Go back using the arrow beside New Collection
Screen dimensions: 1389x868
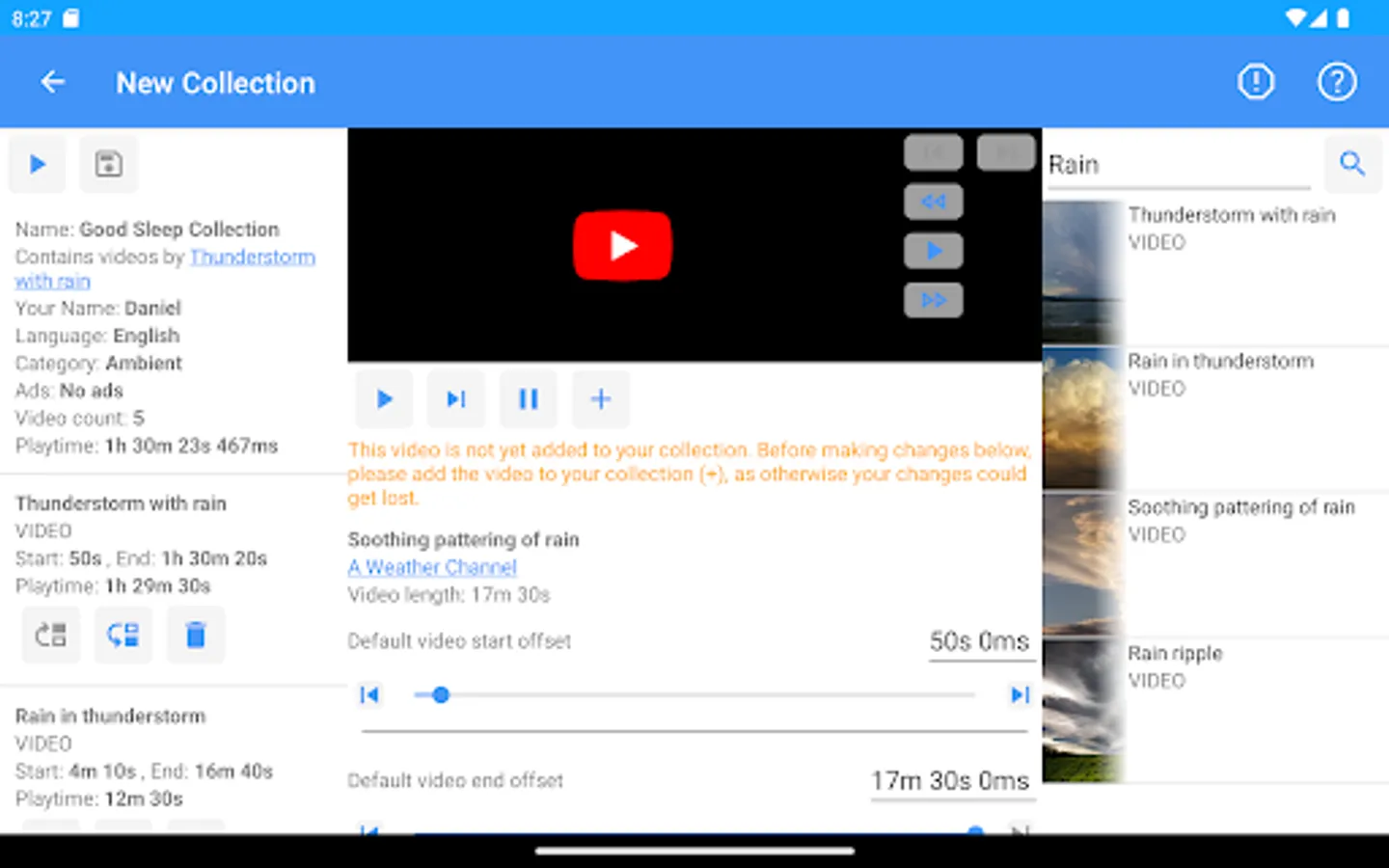tap(53, 83)
